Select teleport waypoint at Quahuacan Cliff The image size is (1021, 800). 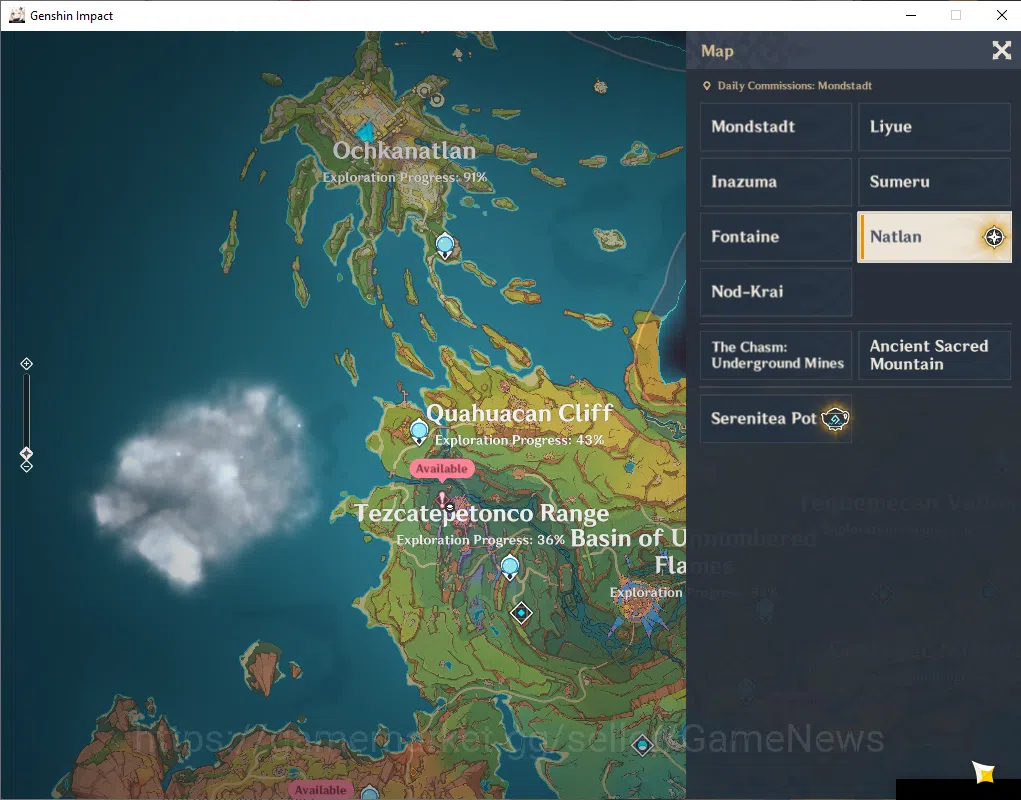(419, 432)
